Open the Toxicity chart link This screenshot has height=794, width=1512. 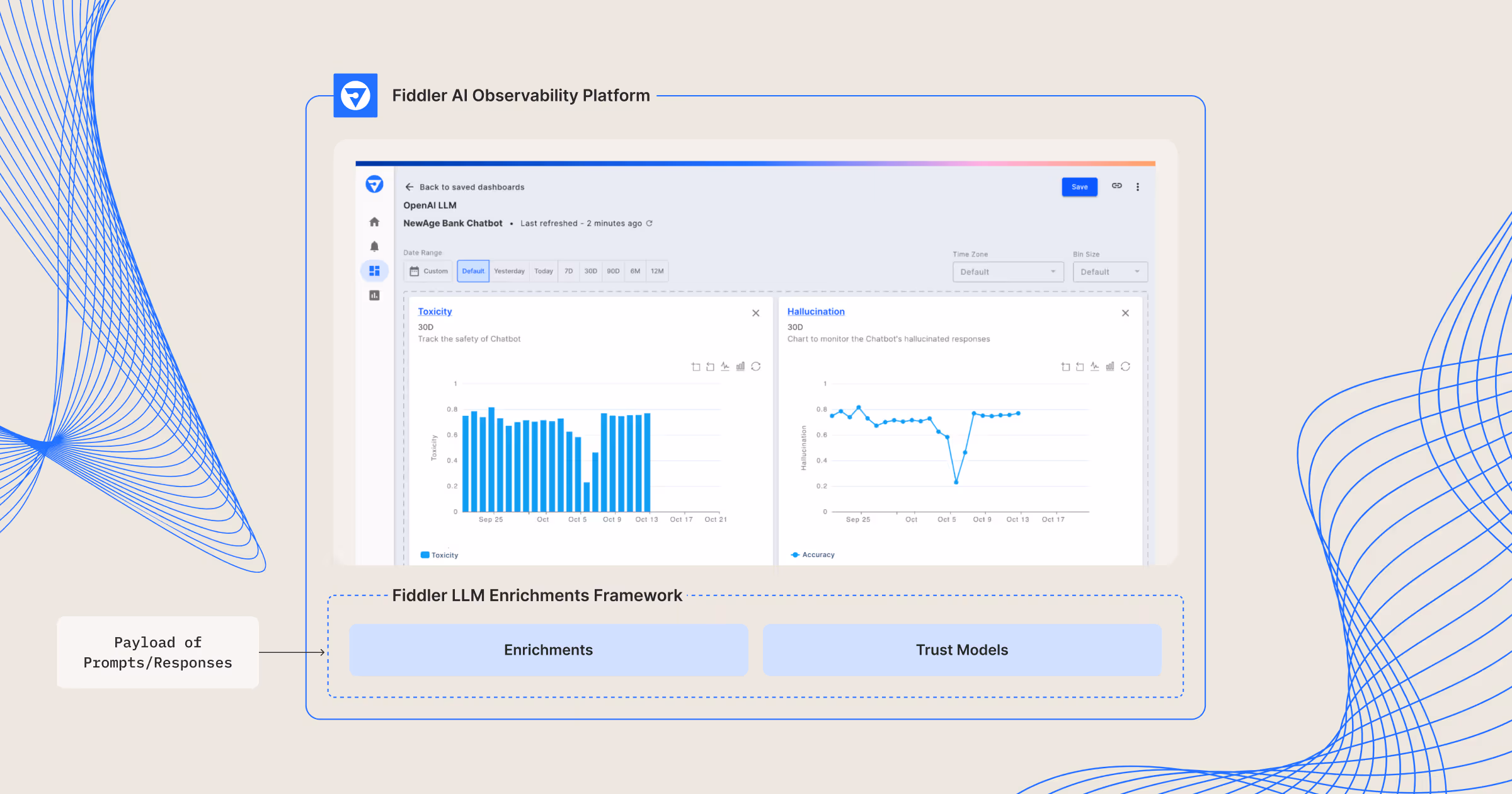435,311
